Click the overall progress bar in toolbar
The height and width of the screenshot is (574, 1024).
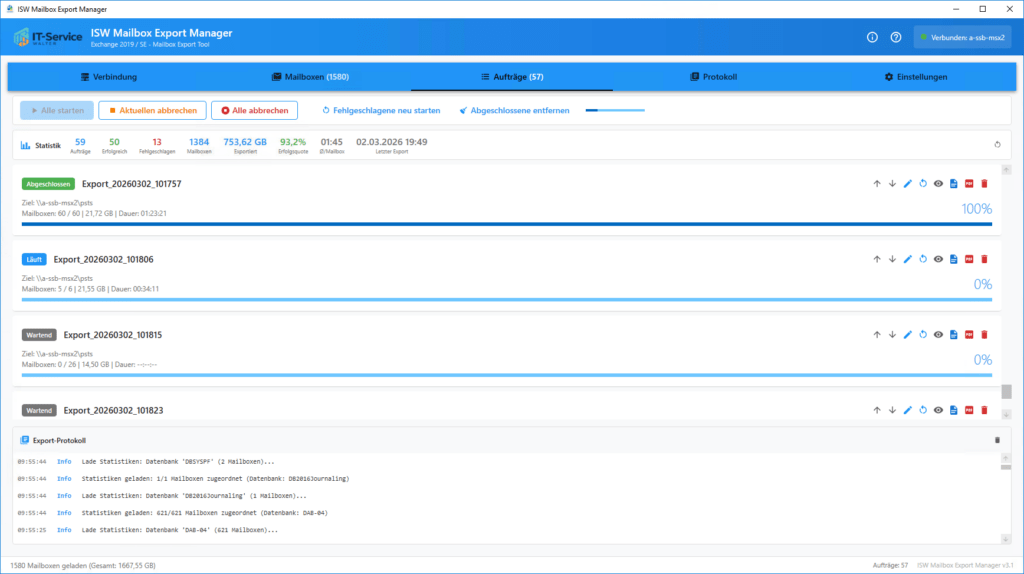coord(615,110)
